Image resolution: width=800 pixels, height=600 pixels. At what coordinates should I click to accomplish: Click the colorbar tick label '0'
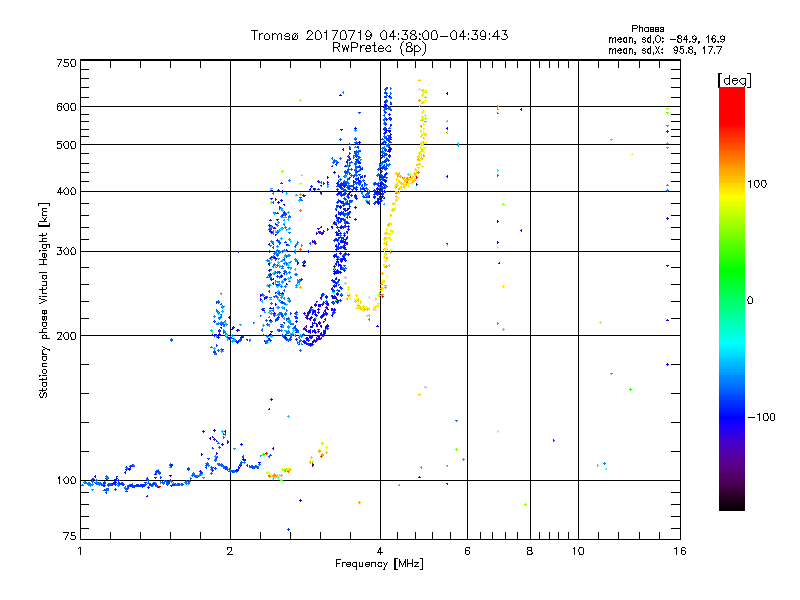[750, 301]
